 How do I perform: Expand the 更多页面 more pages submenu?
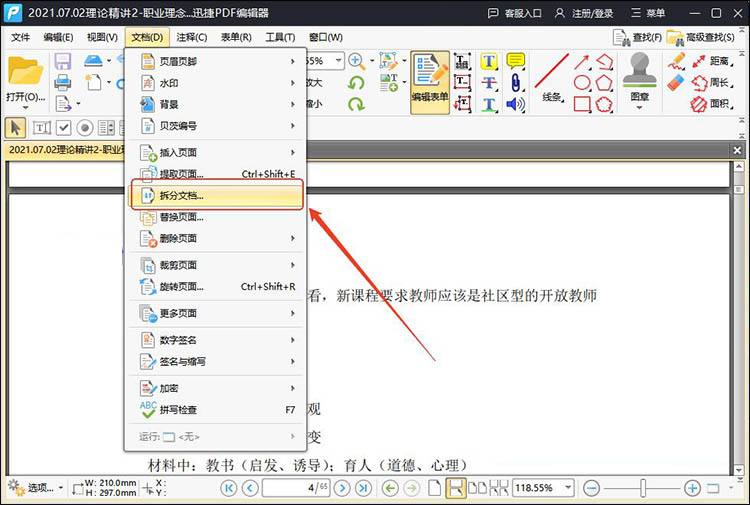pos(216,313)
